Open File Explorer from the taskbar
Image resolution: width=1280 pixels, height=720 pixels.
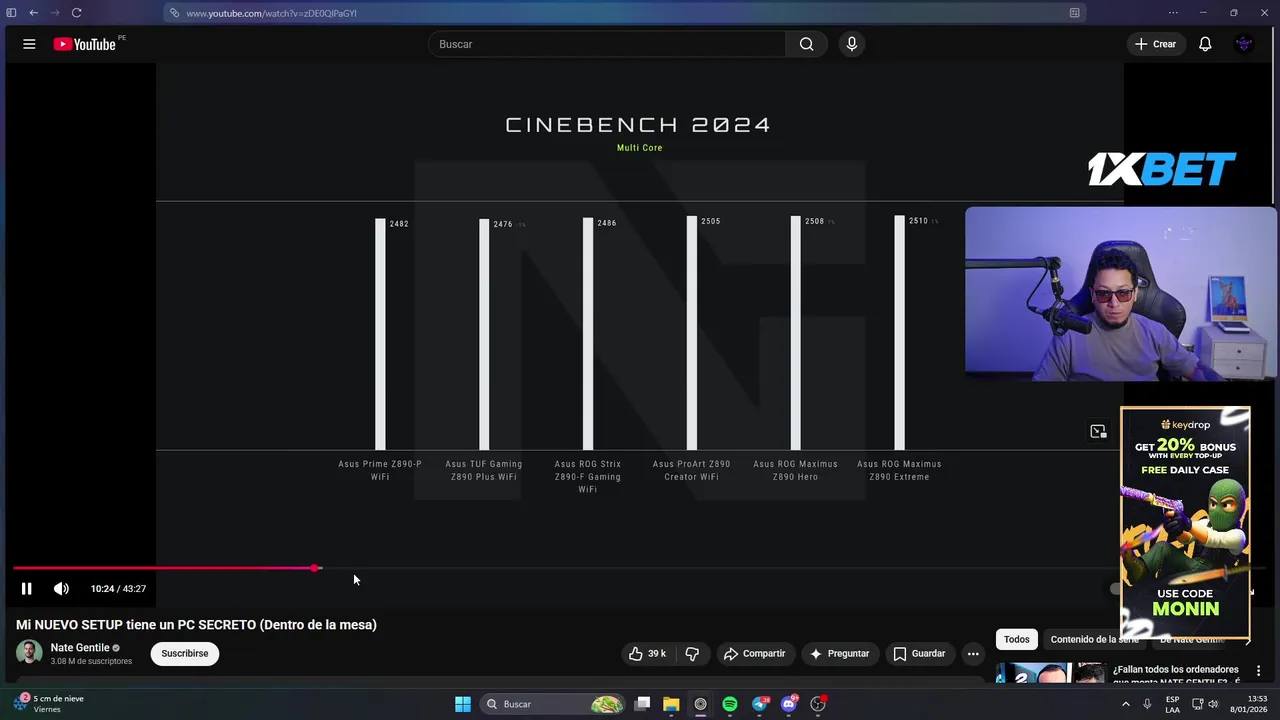click(x=671, y=704)
